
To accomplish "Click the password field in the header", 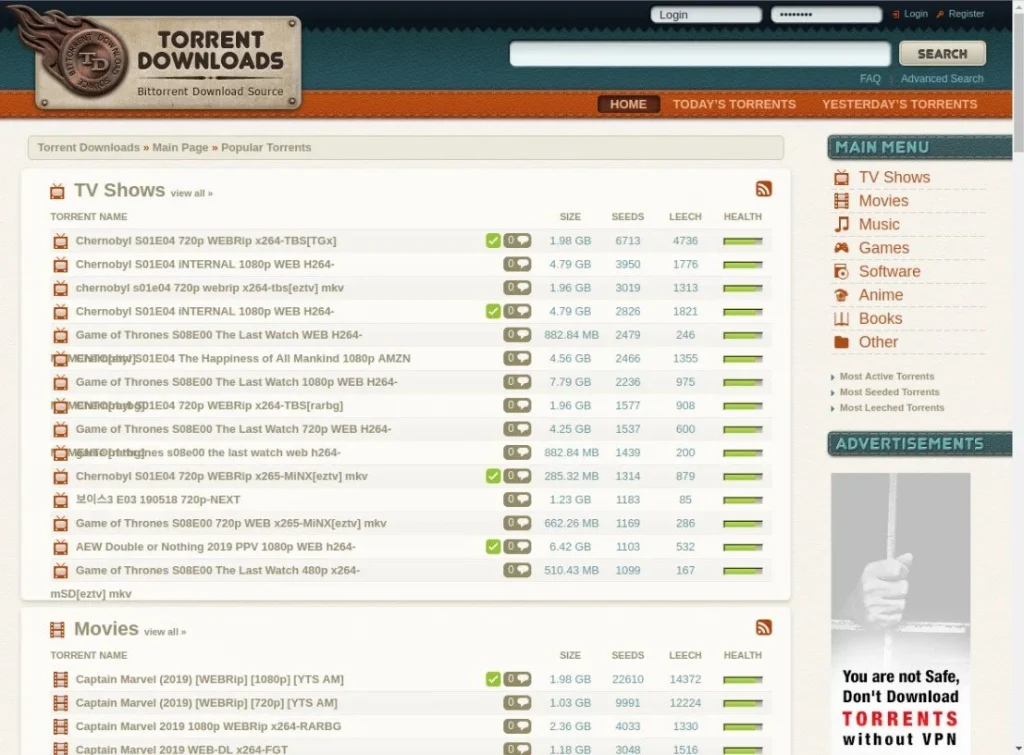I will (x=826, y=14).
